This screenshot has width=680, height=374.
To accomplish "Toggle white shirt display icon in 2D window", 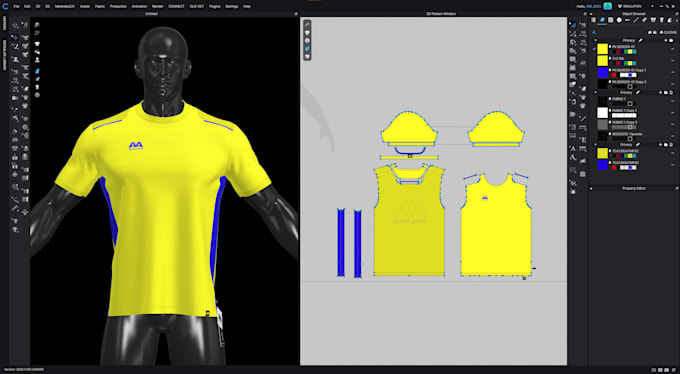I will pos(307,32).
